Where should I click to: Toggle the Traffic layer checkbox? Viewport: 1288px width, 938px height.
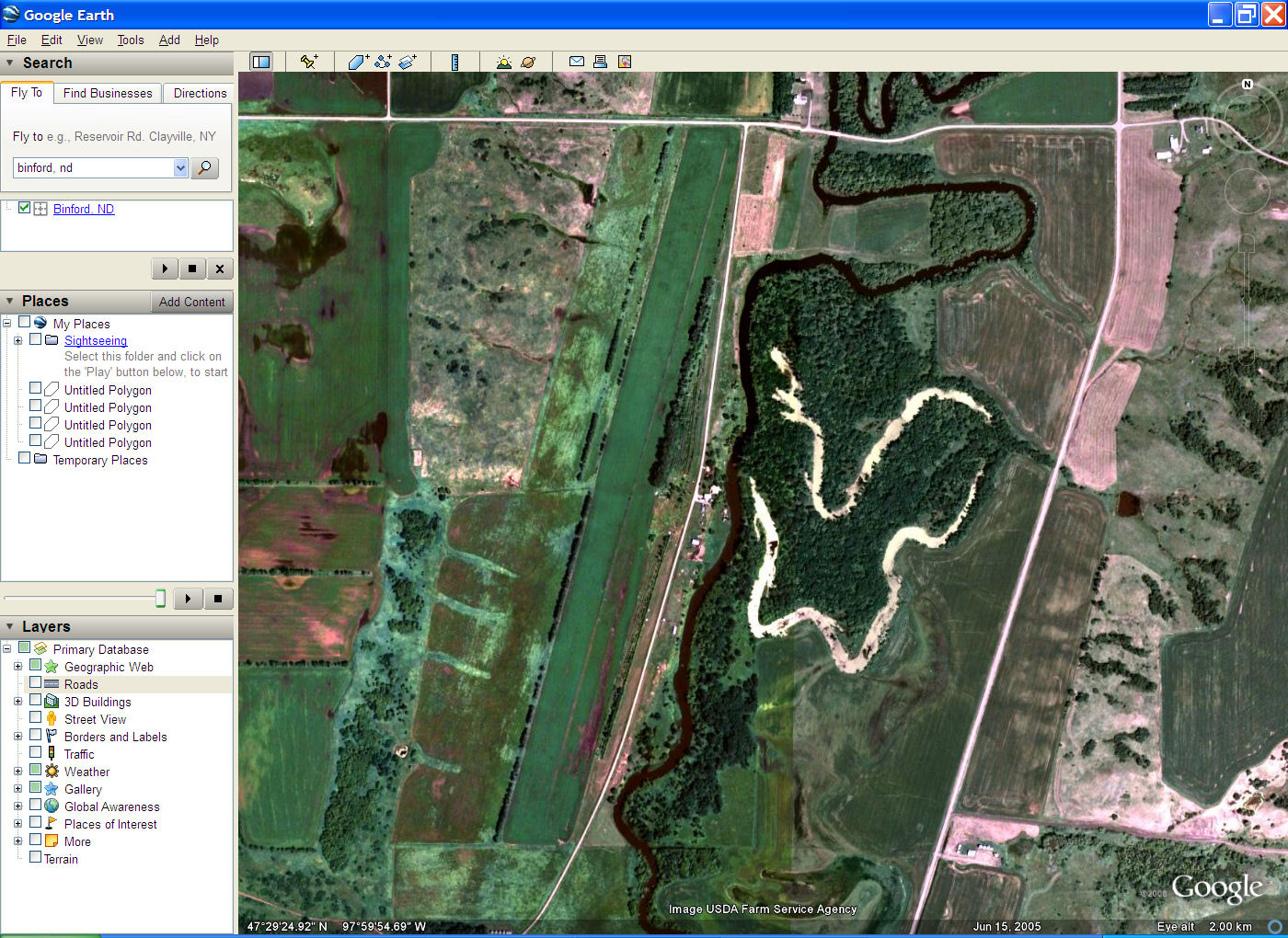(x=35, y=753)
